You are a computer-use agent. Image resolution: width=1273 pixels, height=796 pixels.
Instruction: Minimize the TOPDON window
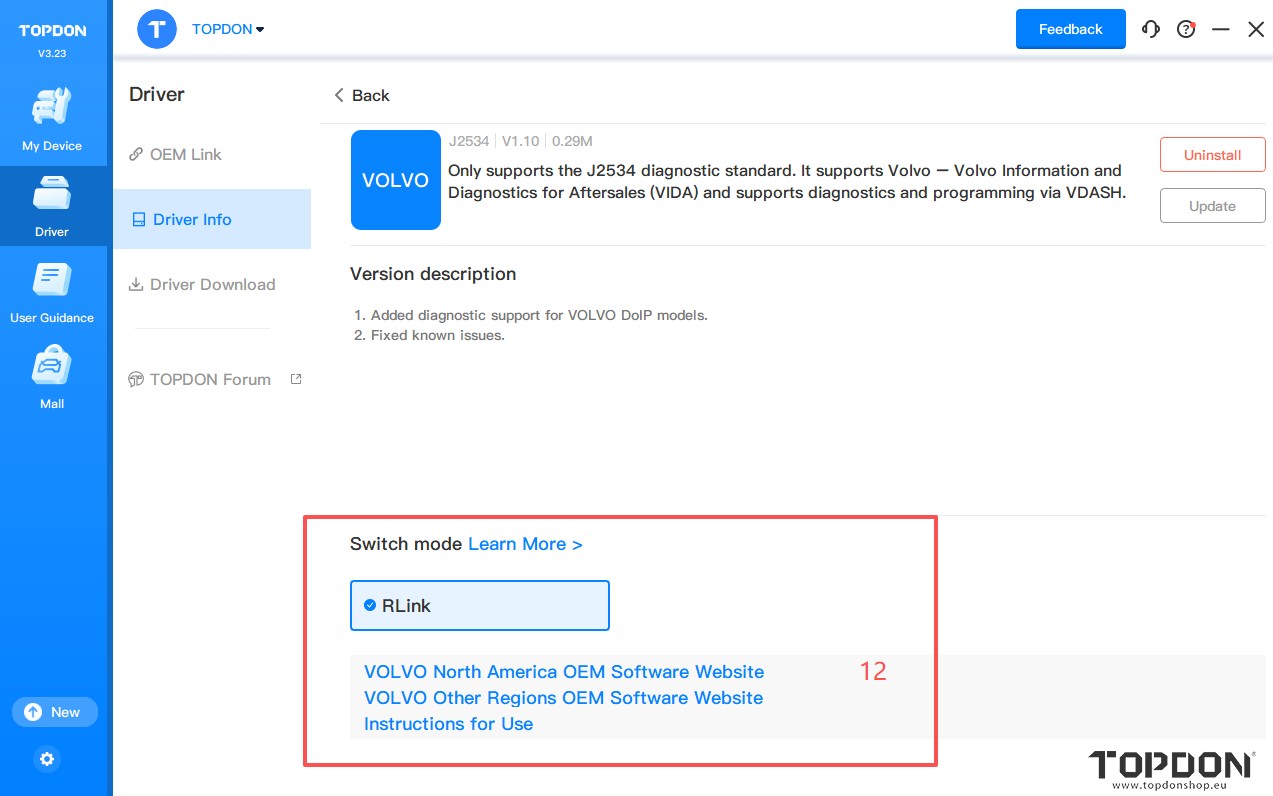coord(1221,29)
